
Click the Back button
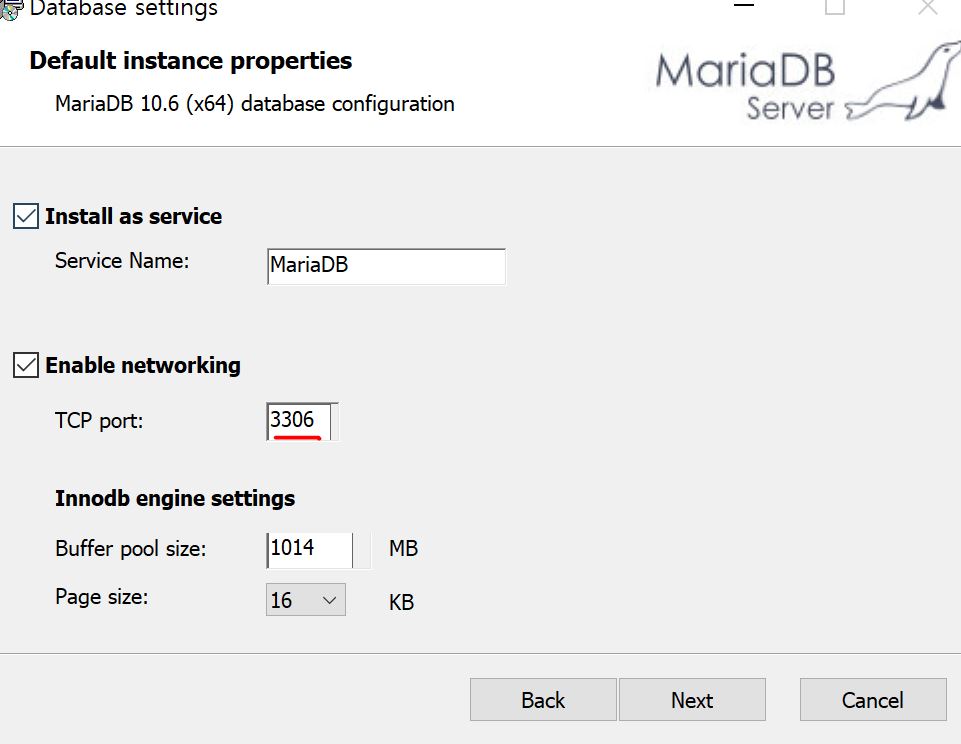click(x=543, y=699)
